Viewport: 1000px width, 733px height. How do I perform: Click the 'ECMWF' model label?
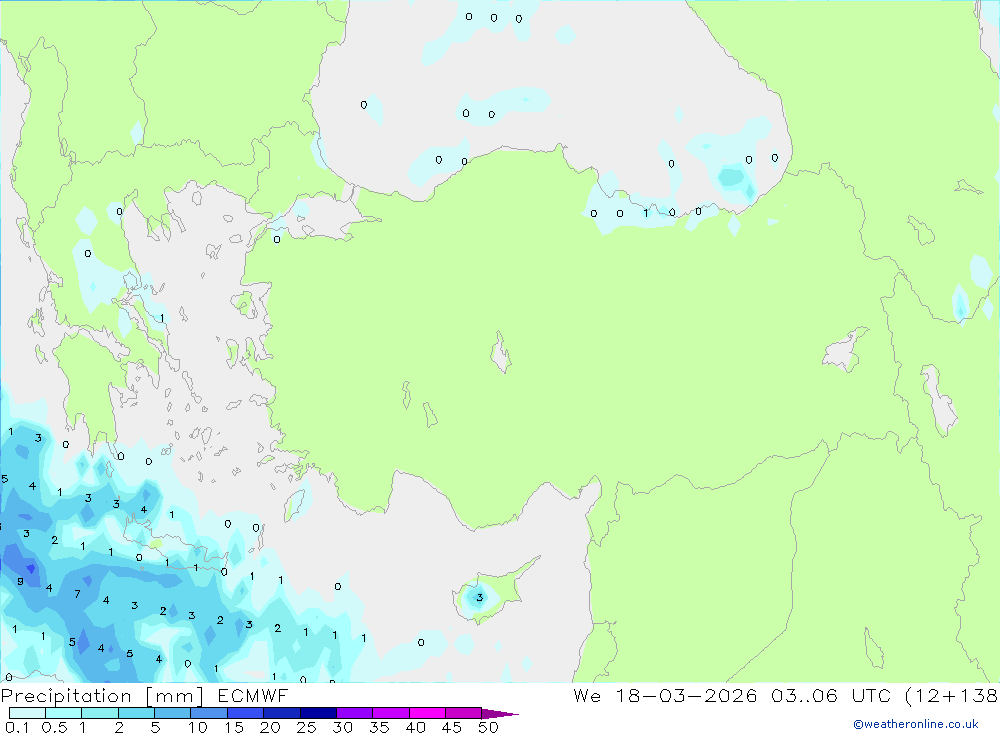point(253,695)
